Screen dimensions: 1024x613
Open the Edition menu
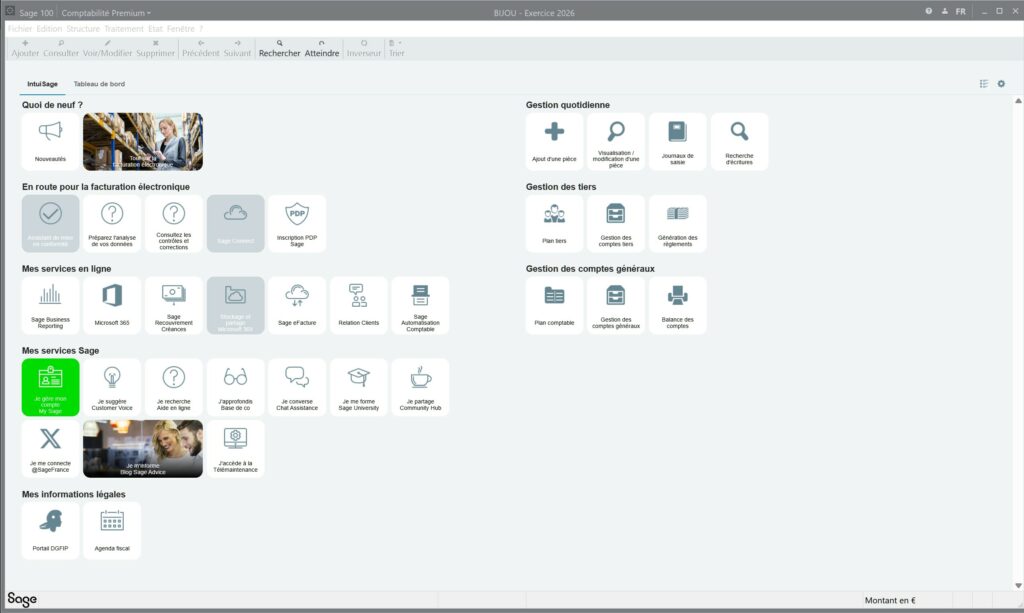click(x=49, y=29)
